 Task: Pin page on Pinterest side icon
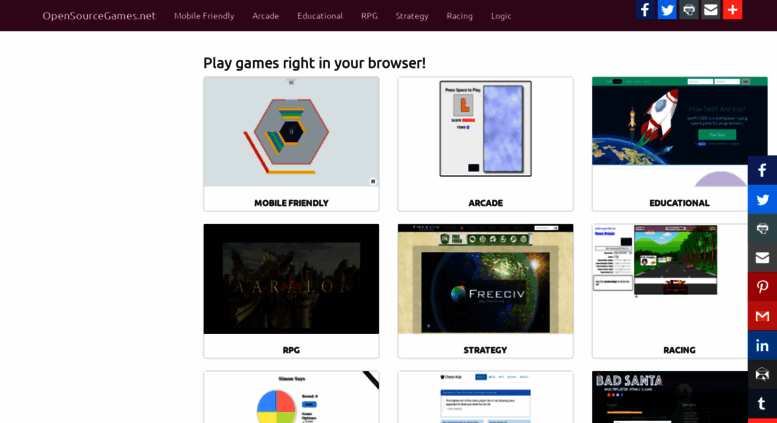(762, 287)
